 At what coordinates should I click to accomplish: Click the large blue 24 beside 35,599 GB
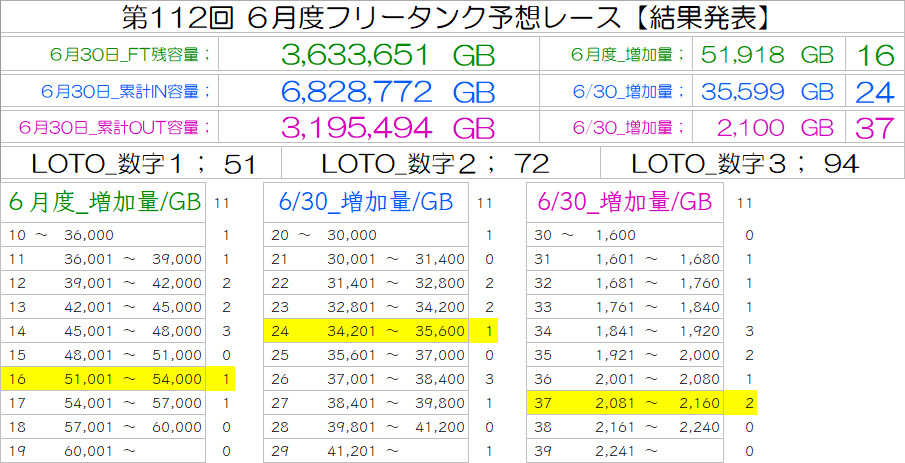875,92
